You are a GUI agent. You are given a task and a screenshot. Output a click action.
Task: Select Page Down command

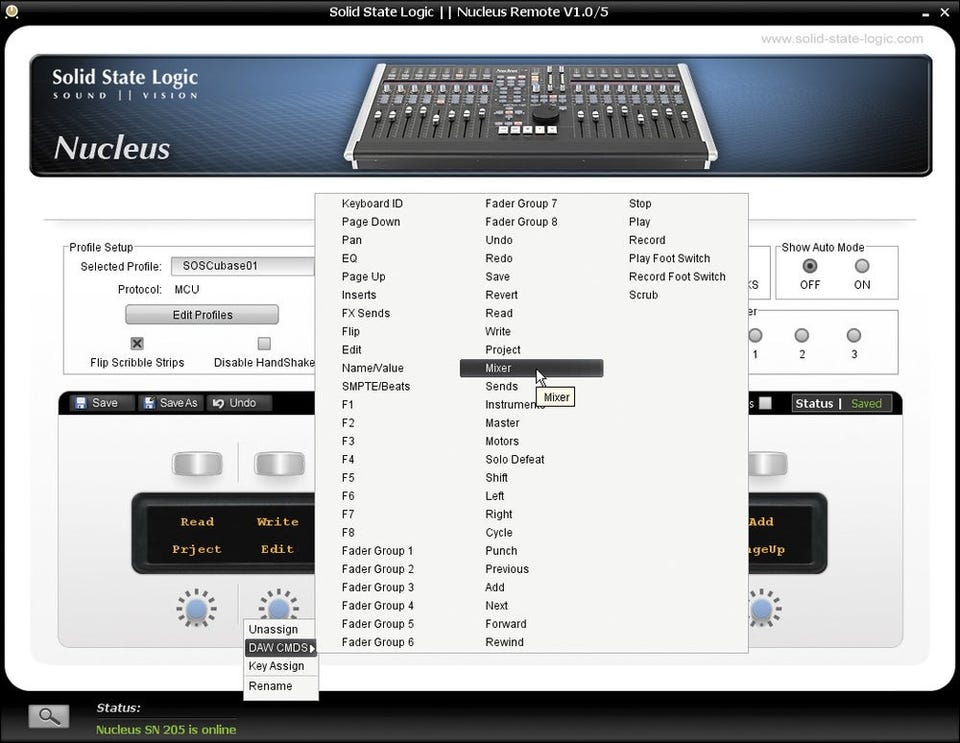click(371, 222)
